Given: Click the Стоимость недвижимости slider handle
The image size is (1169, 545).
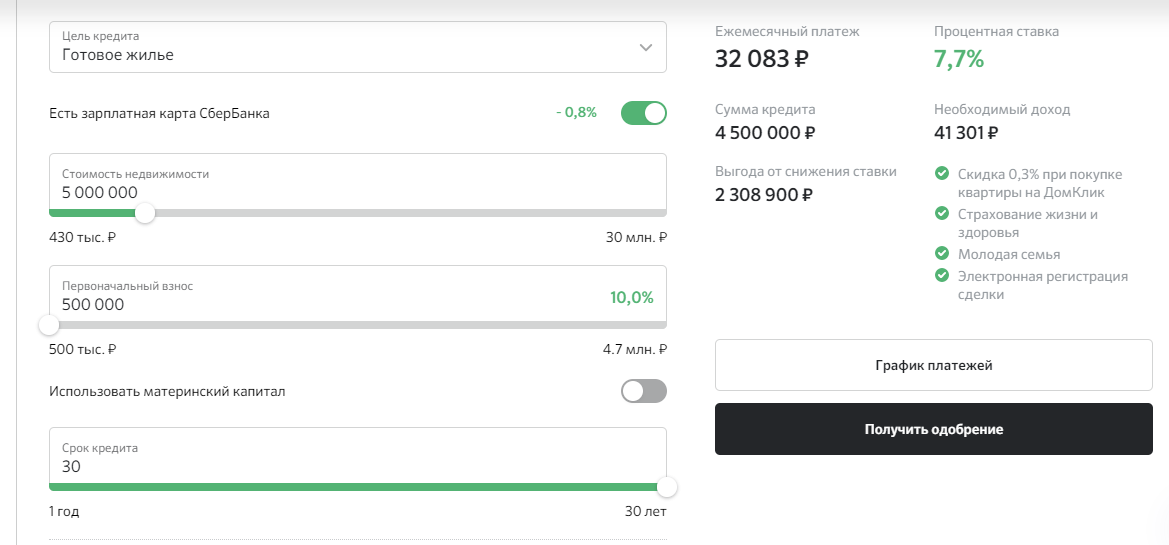Looking at the screenshot, I should pyautogui.click(x=145, y=213).
